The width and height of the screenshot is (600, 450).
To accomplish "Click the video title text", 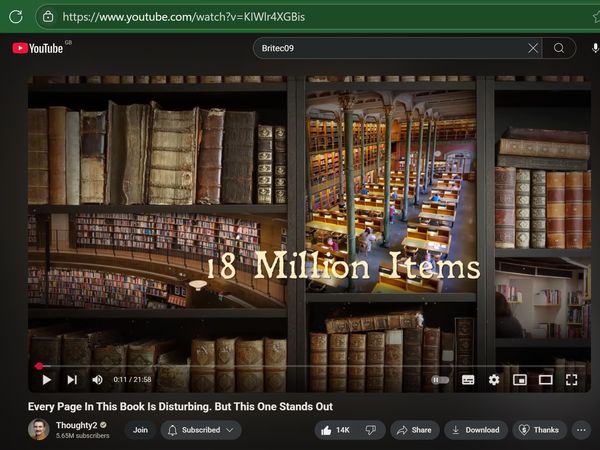I will [180, 406].
